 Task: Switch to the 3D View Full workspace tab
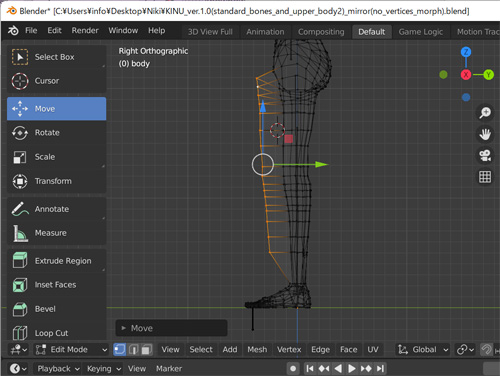pos(210,32)
